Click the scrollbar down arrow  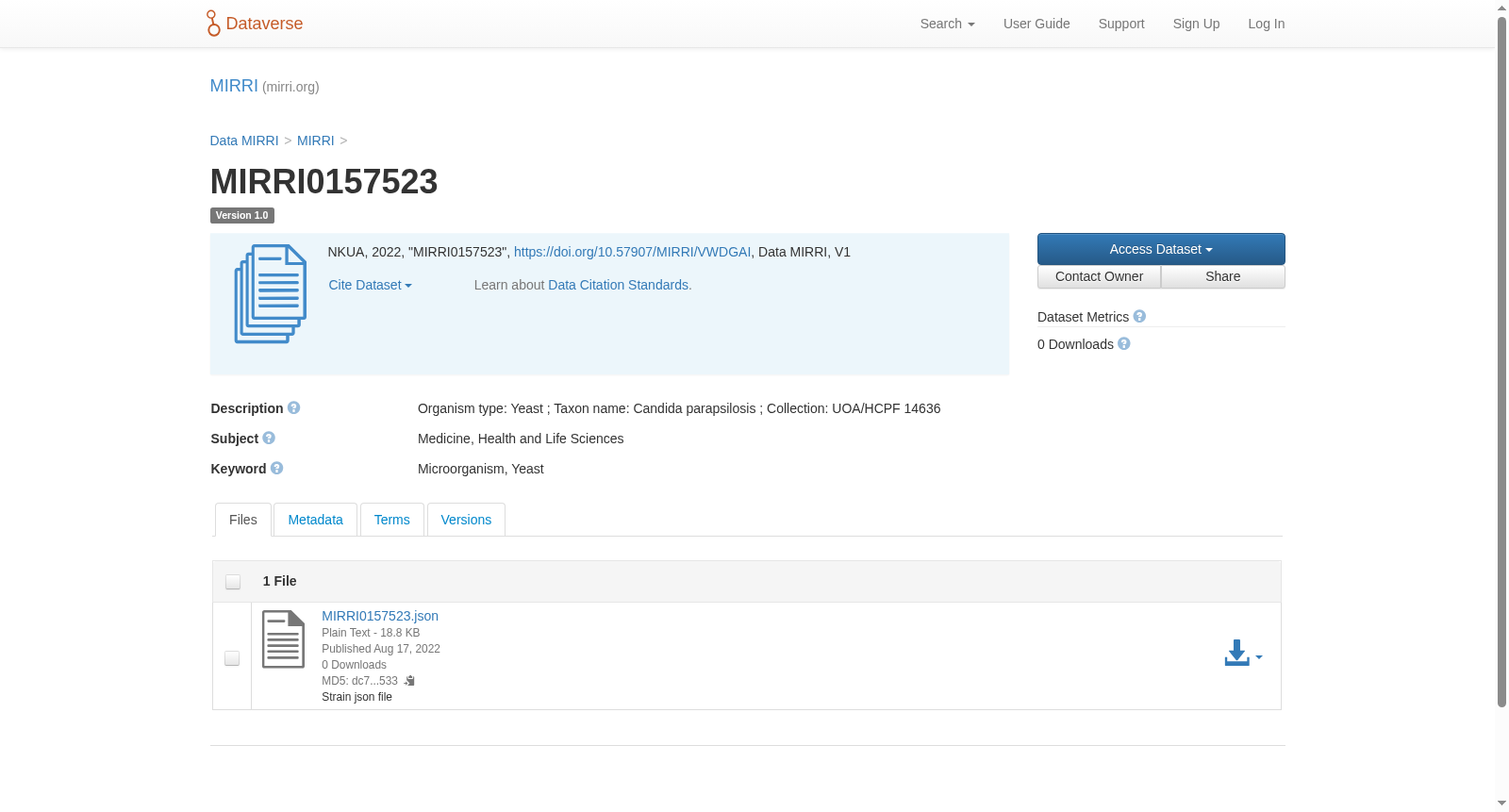(1501, 804)
